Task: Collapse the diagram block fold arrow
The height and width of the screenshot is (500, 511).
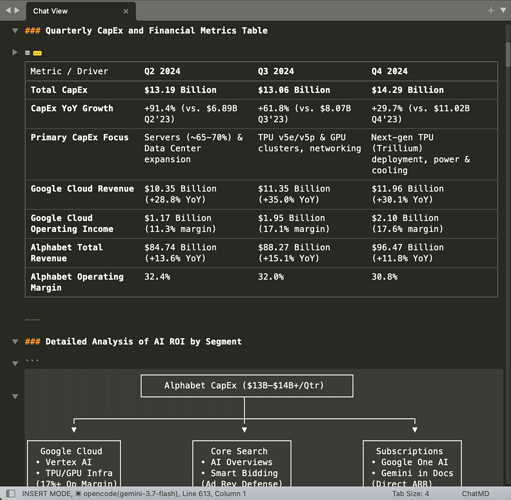Action: click(x=15, y=396)
